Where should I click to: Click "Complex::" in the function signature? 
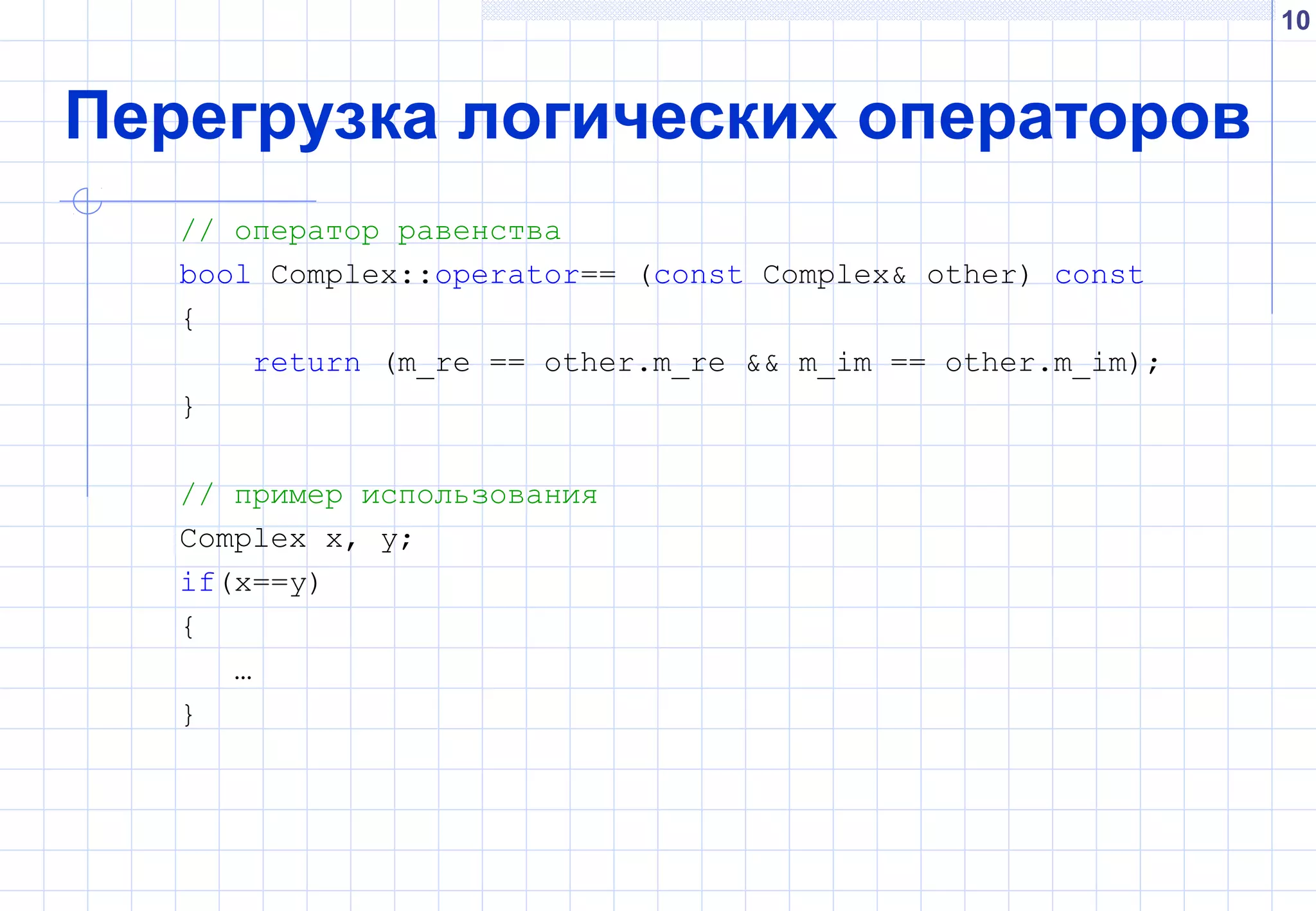[352, 275]
